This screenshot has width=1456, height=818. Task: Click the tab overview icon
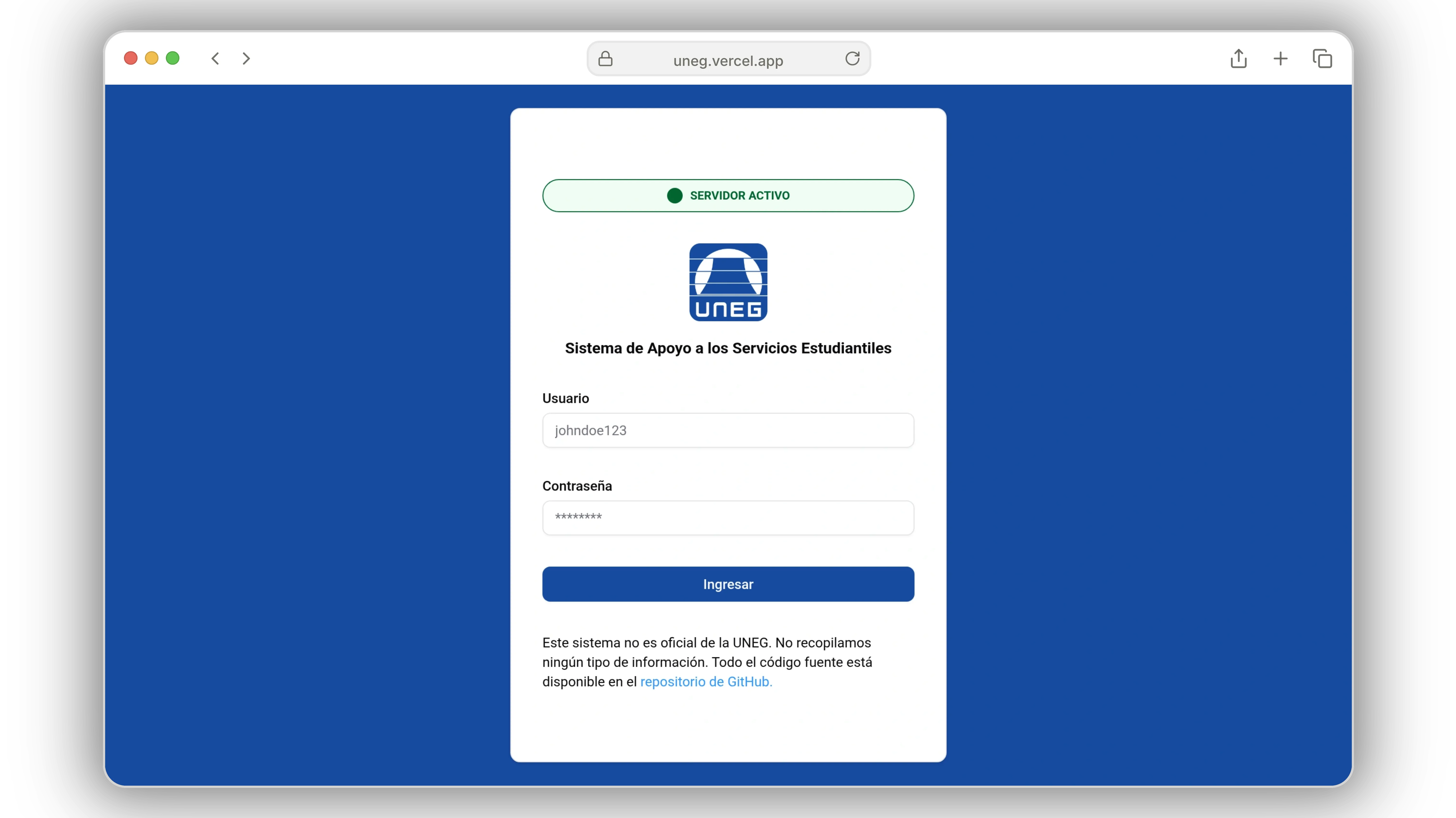pos(1323,58)
